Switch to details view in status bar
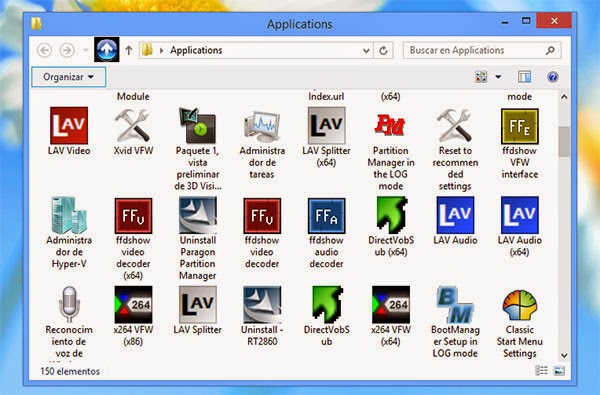 coord(541,371)
